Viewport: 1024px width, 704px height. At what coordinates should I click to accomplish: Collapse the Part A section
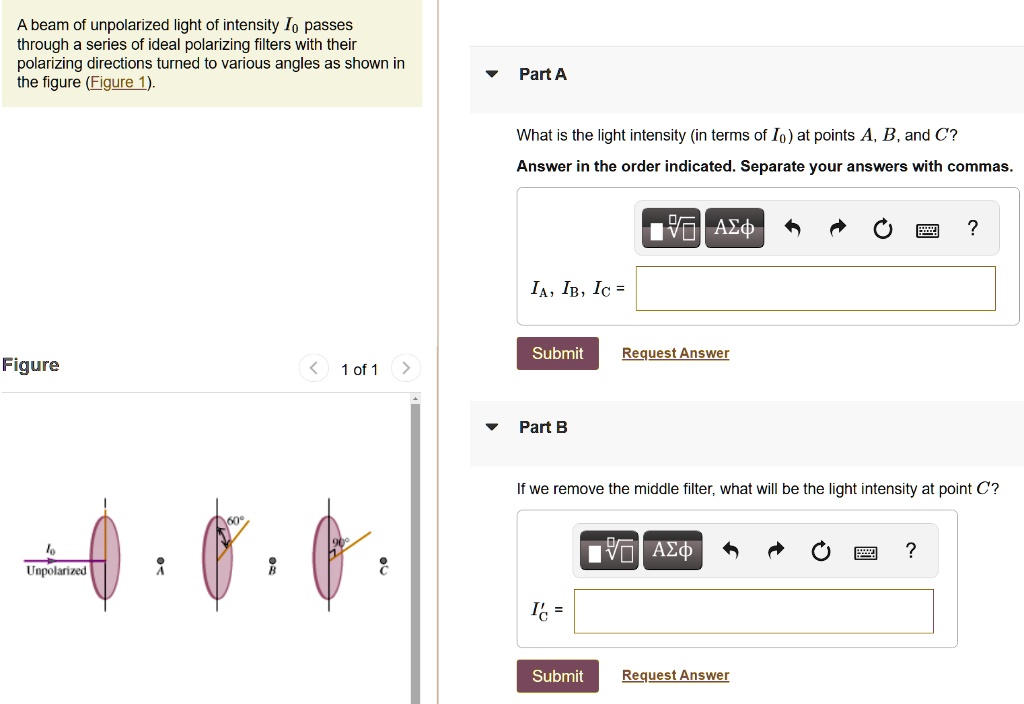491,74
